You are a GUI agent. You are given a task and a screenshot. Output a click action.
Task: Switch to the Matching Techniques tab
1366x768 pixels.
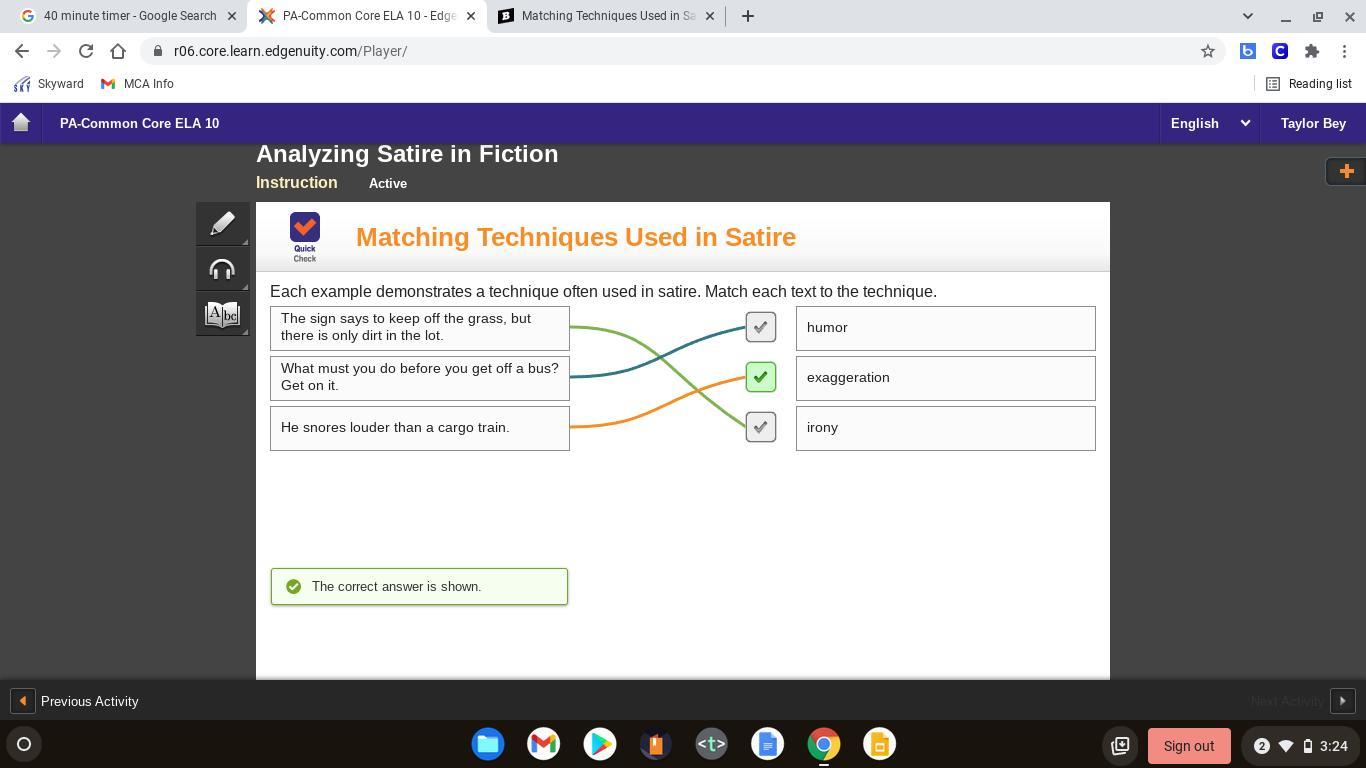(x=604, y=16)
